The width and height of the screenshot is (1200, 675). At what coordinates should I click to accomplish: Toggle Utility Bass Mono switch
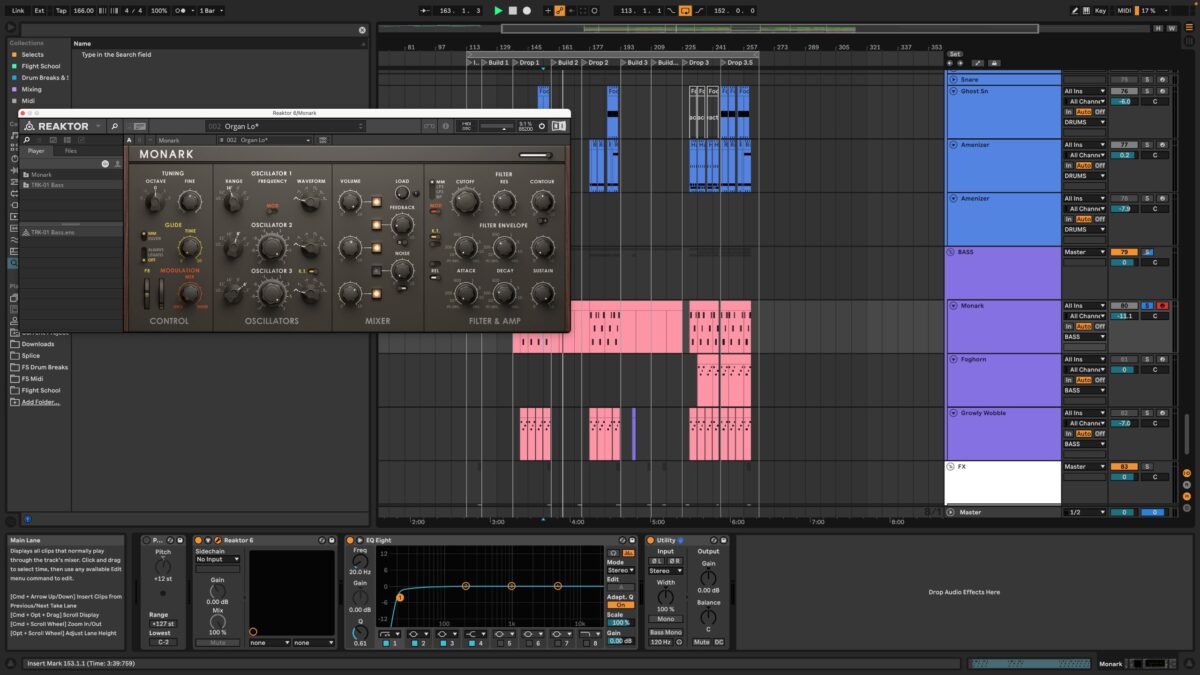(665, 632)
